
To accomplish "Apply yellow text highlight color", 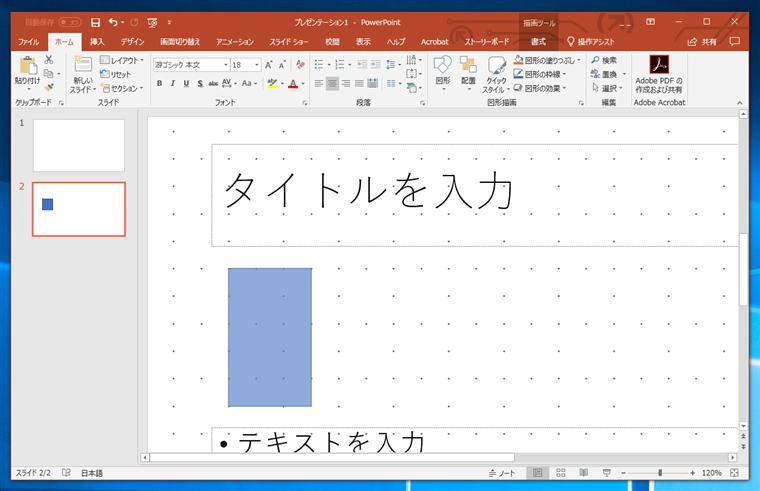I will click(272, 83).
